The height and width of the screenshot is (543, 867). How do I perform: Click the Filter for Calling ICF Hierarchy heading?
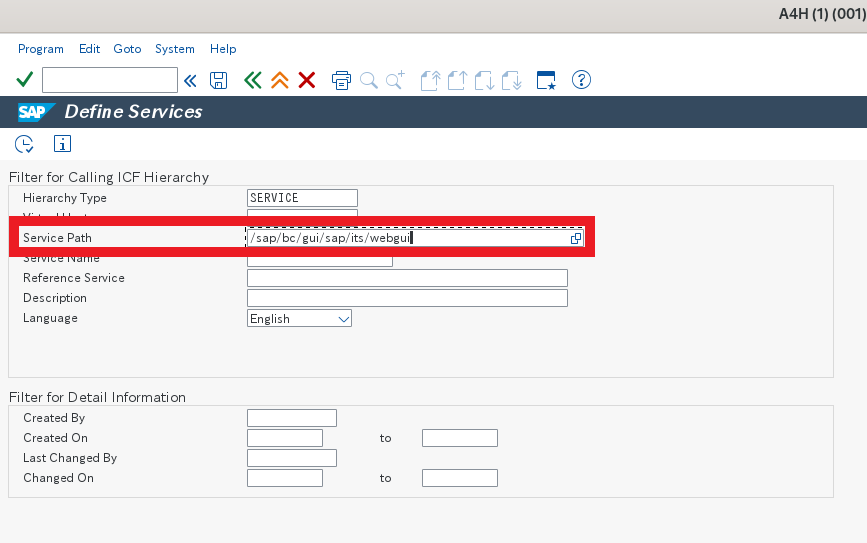[x=109, y=177]
